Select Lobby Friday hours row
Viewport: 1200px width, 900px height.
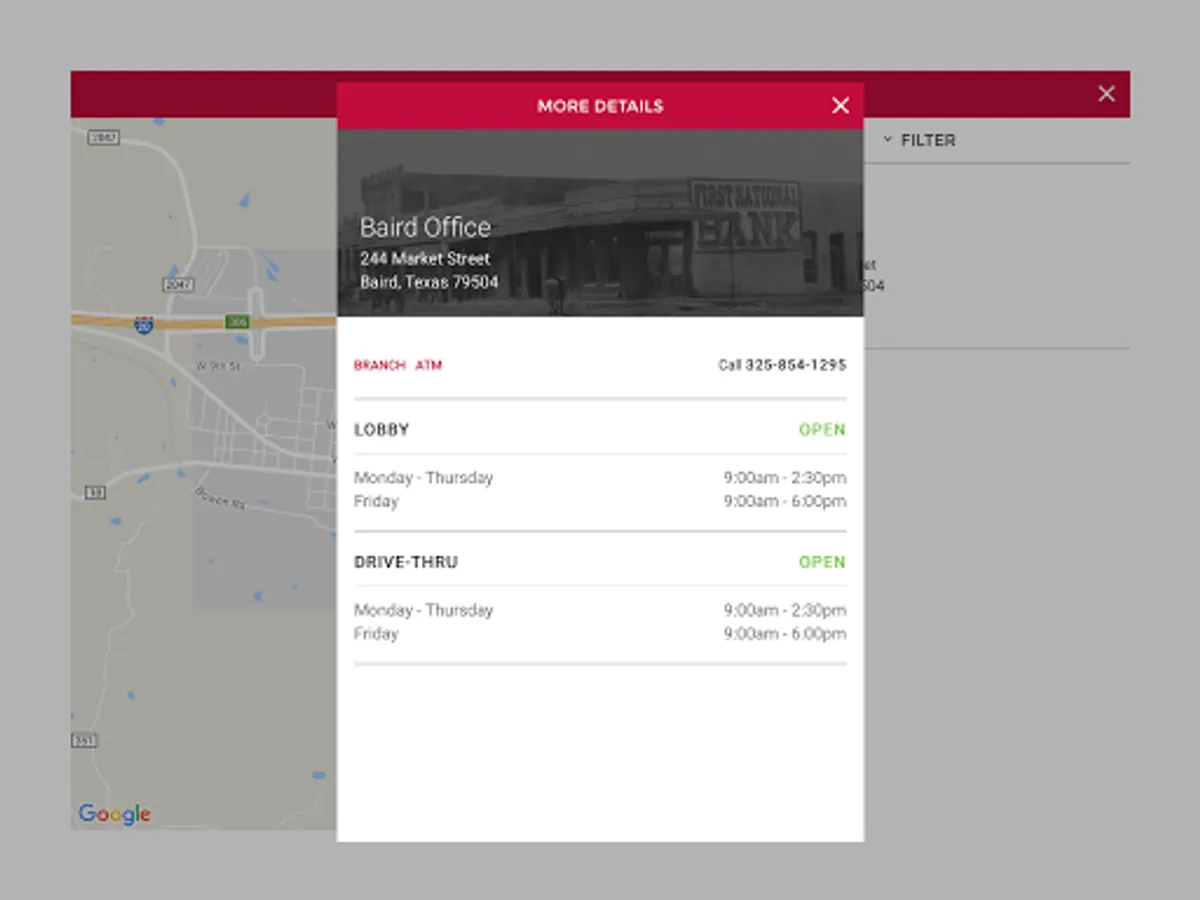[600, 502]
